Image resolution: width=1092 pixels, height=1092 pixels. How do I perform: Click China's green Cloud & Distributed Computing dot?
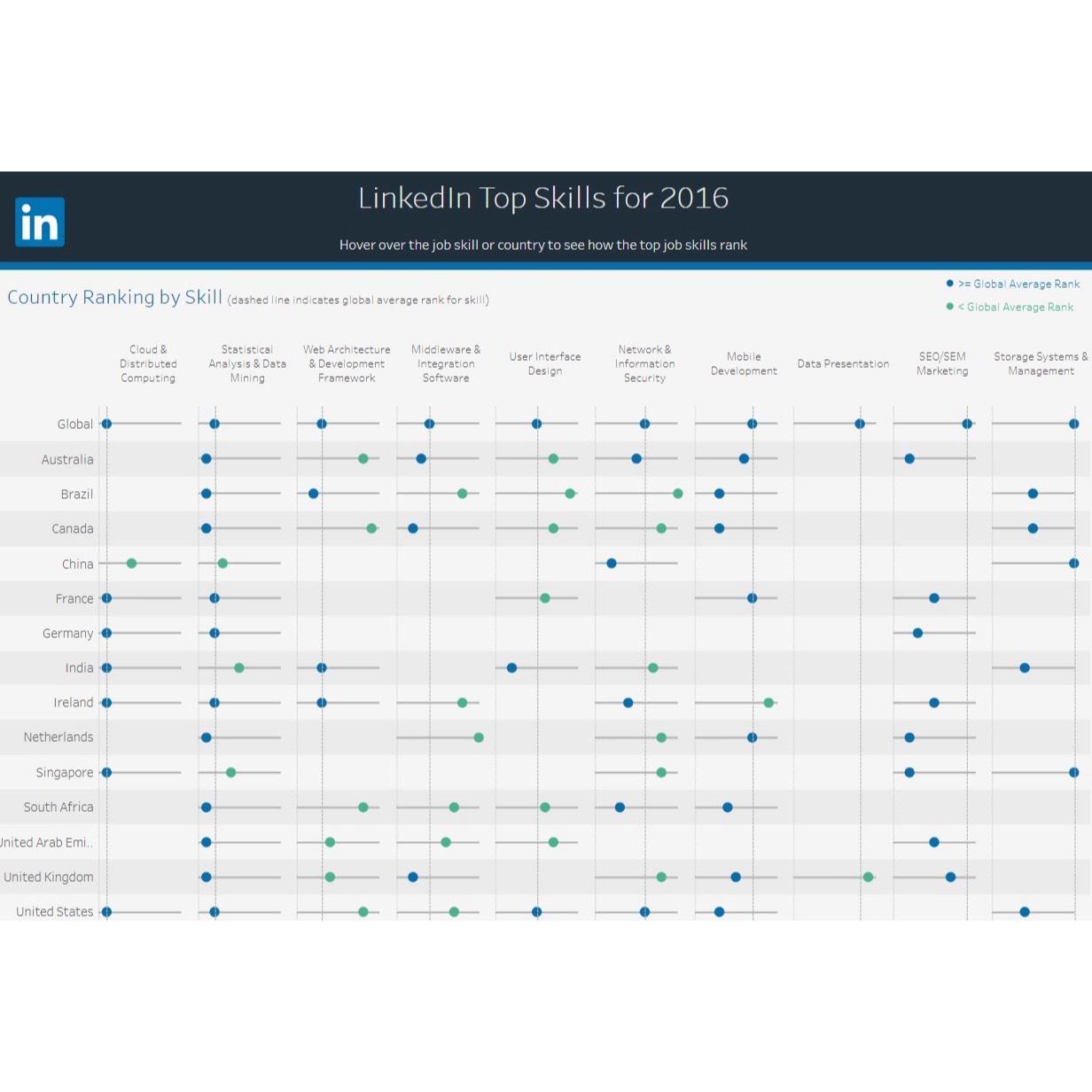point(131,564)
